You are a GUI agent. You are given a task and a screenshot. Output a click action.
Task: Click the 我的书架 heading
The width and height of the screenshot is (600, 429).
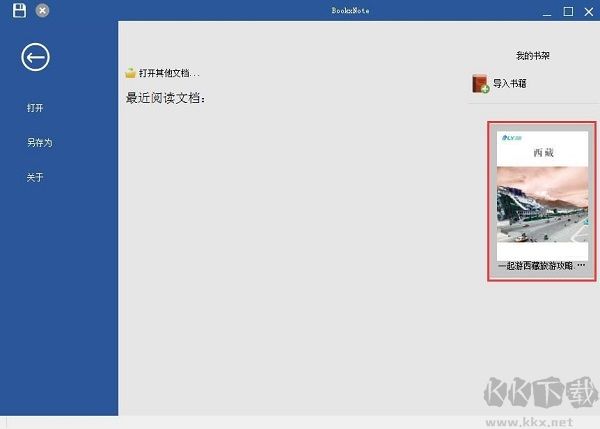[533, 56]
